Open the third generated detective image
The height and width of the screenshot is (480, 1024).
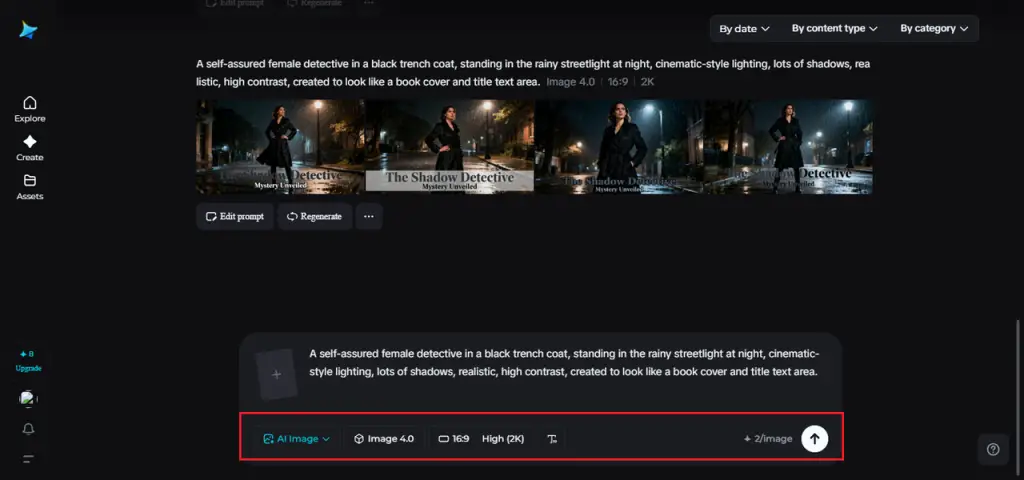[x=619, y=147]
